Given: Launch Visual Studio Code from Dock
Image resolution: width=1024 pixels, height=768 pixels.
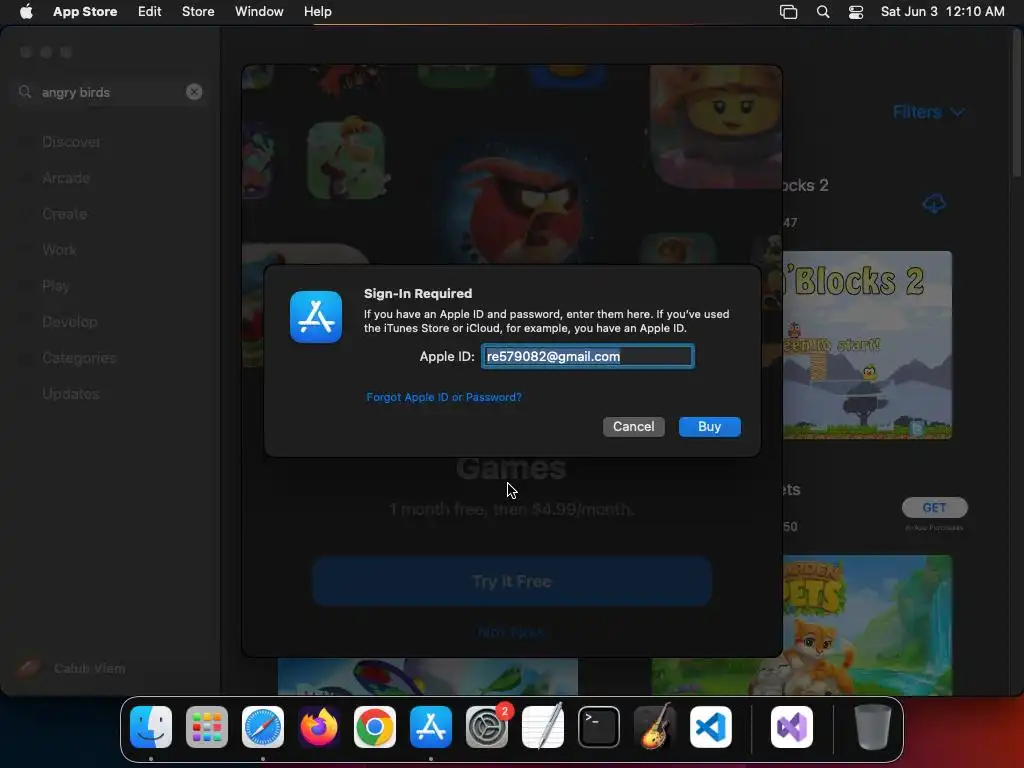Looking at the screenshot, I should tap(711, 727).
